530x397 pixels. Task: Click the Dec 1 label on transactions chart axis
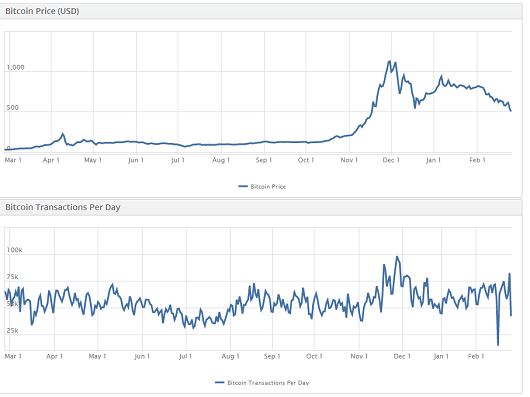[x=402, y=356]
